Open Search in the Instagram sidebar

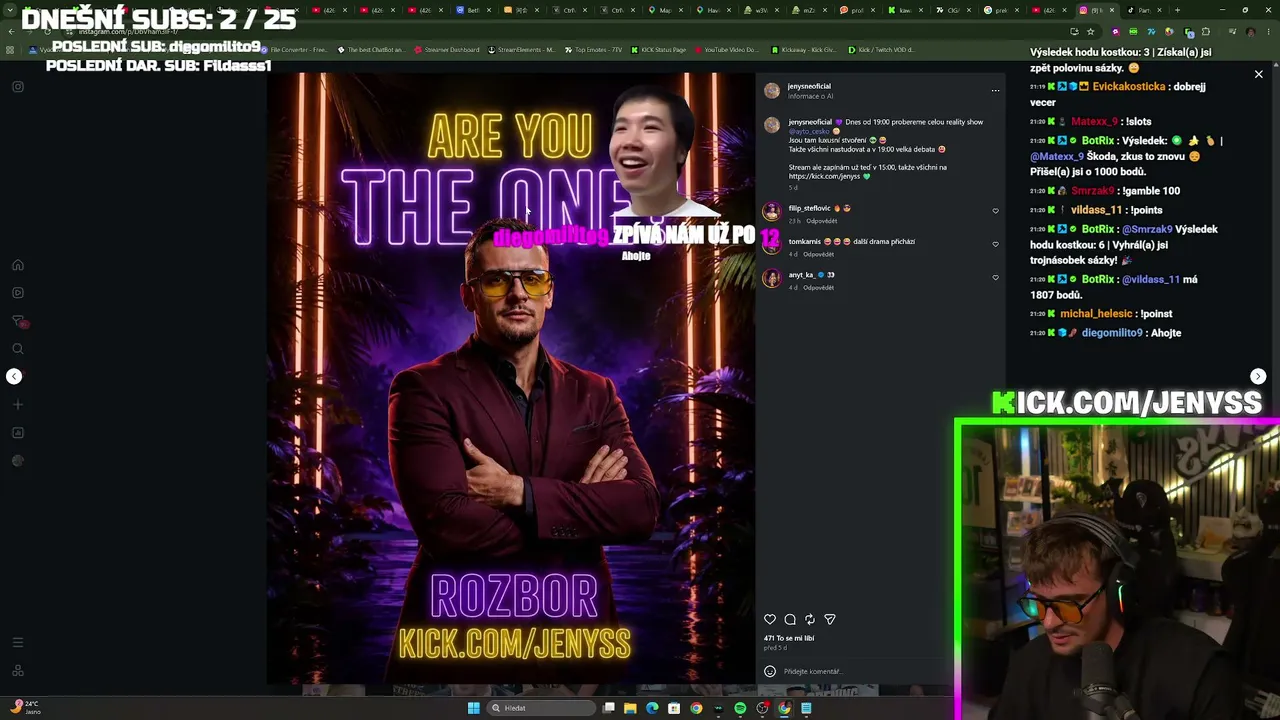(18, 349)
